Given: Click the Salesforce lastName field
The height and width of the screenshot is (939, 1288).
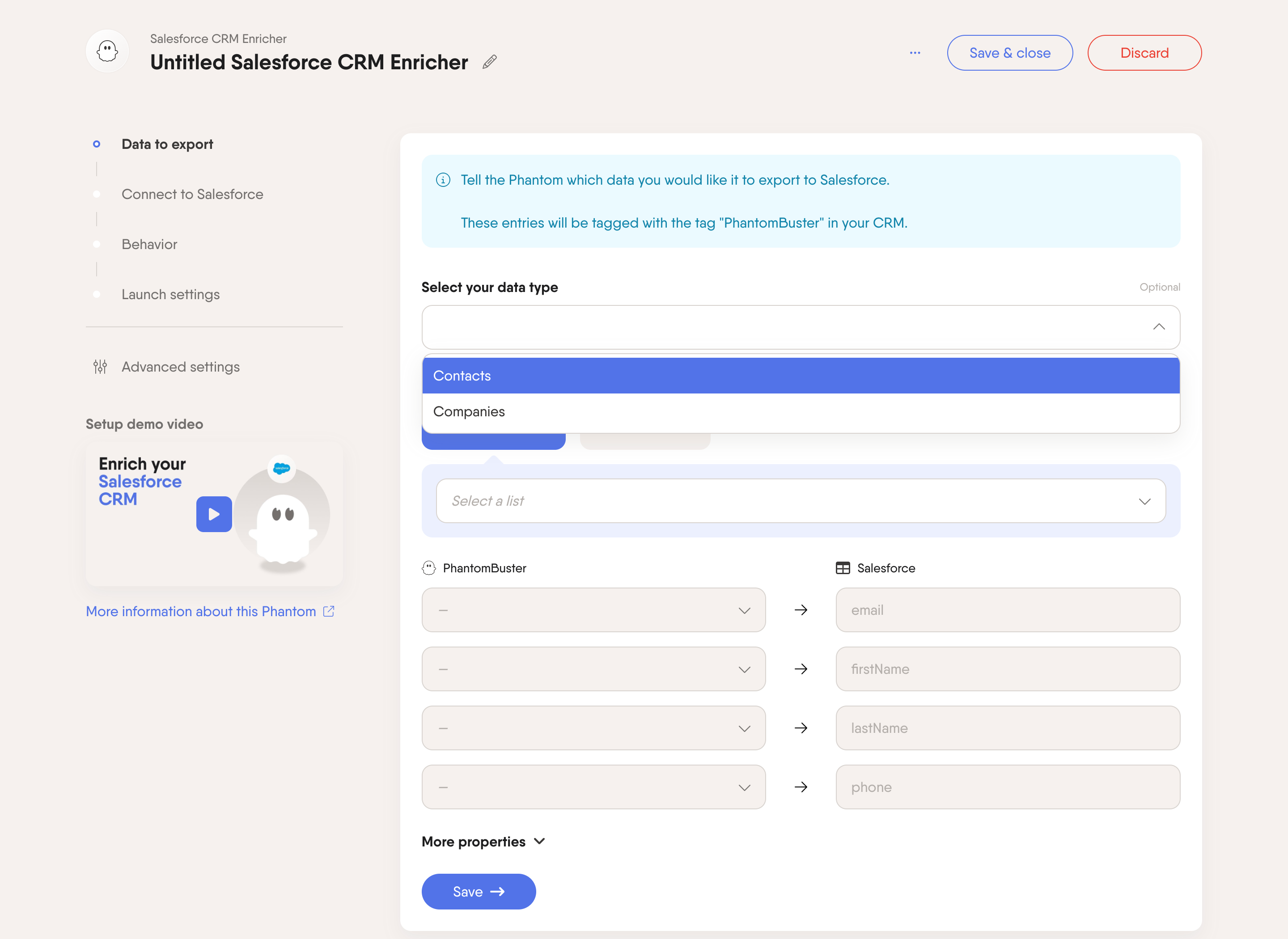Looking at the screenshot, I should pyautogui.click(x=1008, y=728).
